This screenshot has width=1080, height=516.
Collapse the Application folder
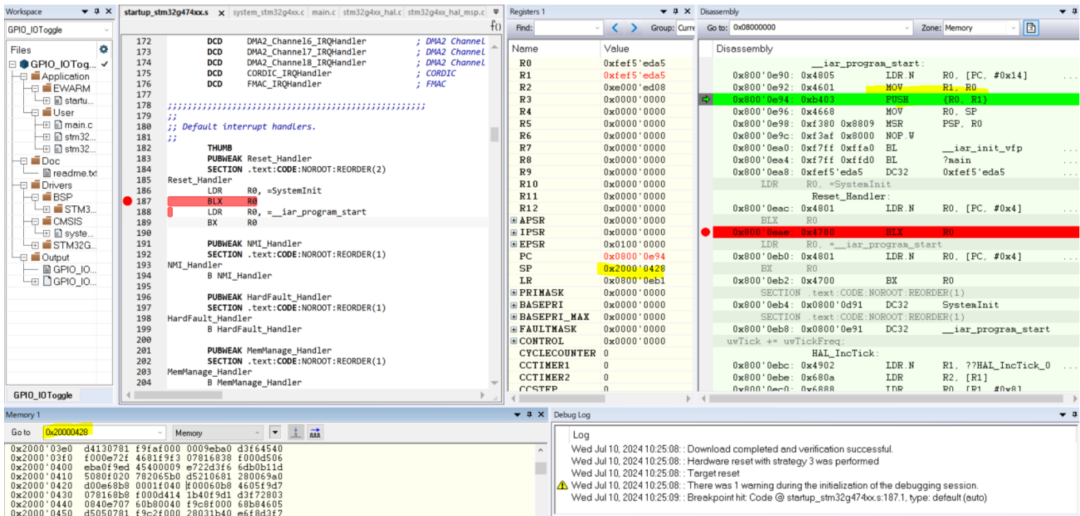tap(24, 76)
